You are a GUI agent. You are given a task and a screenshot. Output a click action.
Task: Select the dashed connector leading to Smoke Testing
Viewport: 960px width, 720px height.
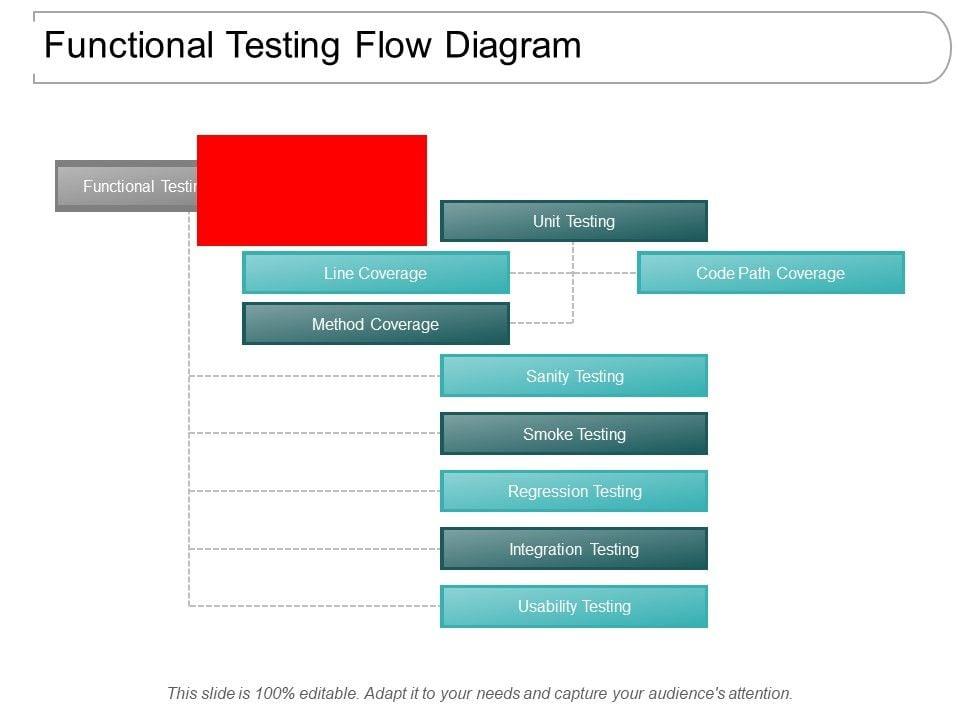pyautogui.click(x=315, y=433)
